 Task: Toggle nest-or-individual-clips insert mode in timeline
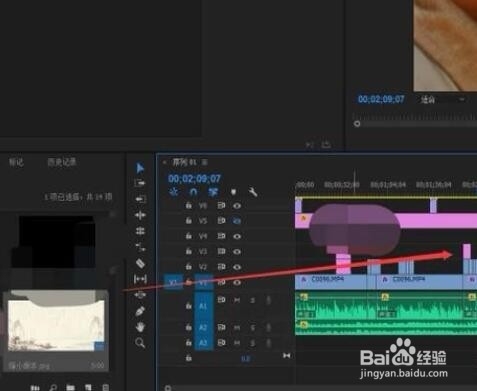(x=173, y=192)
